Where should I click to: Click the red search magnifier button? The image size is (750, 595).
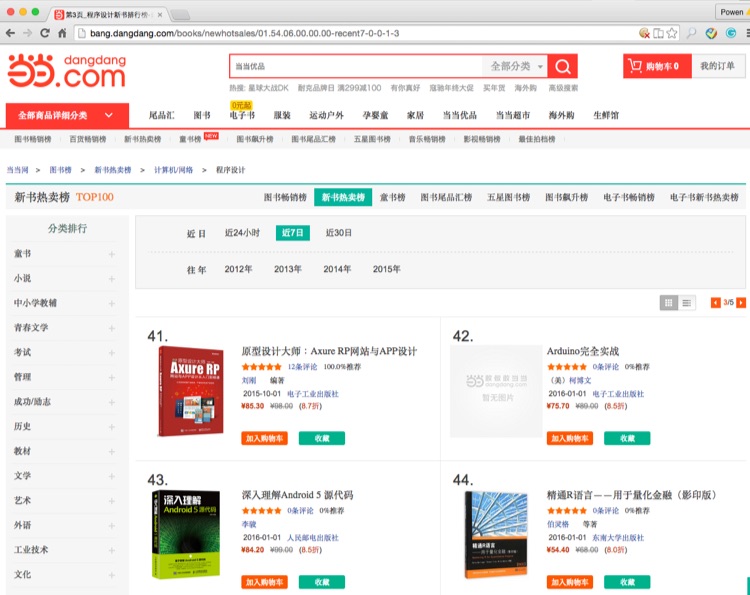click(x=562, y=66)
